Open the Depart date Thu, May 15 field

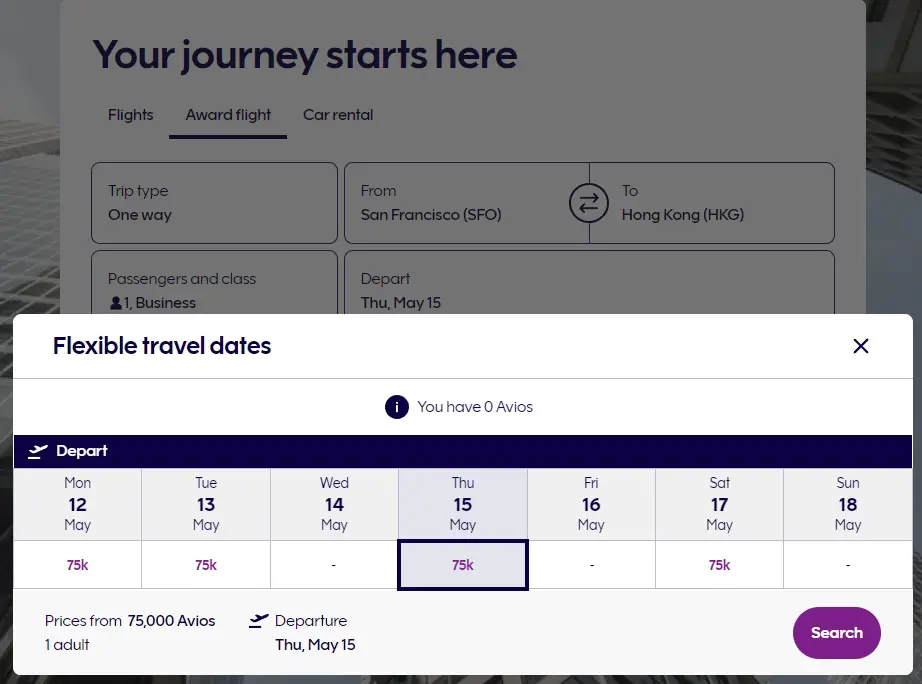(x=589, y=290)
